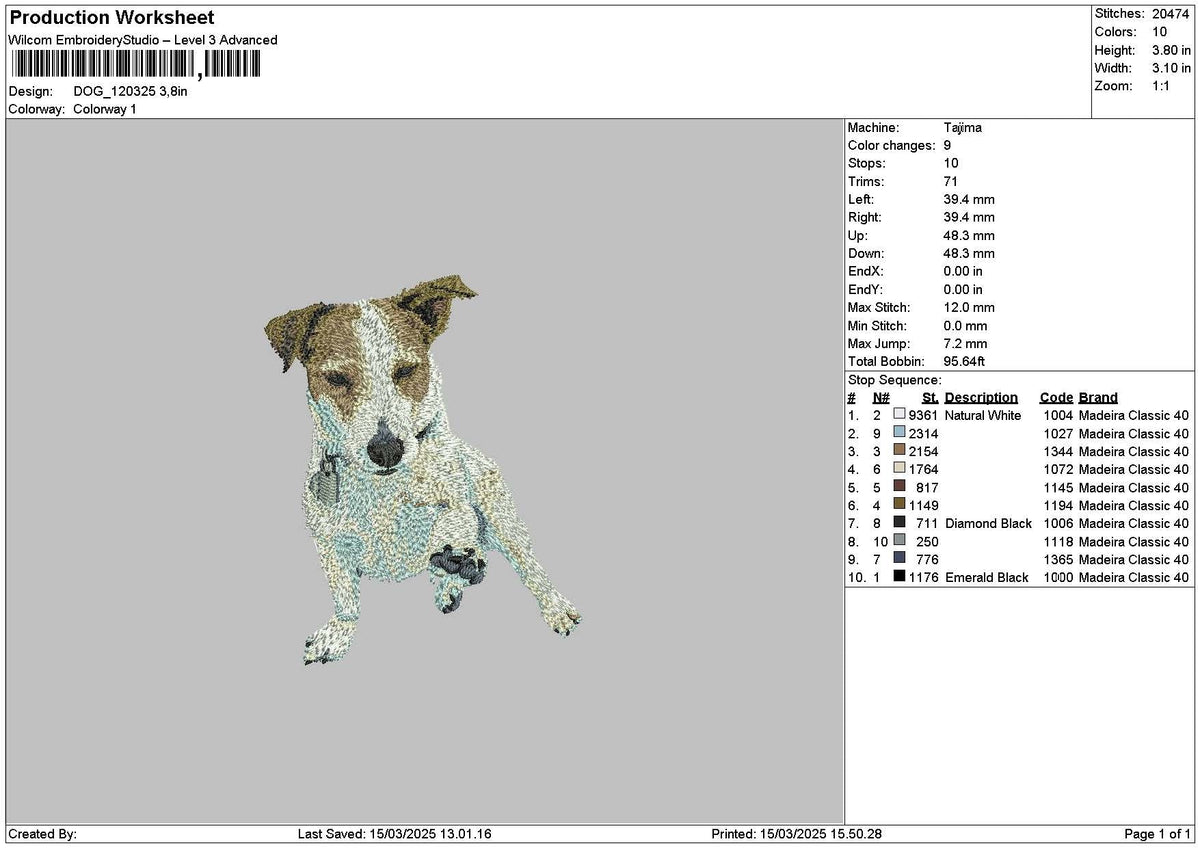Image resolution: width=1200 pixels, height=848 pixels.
Task: Select the navy swatch code 1365
Action: pos(900,559)
